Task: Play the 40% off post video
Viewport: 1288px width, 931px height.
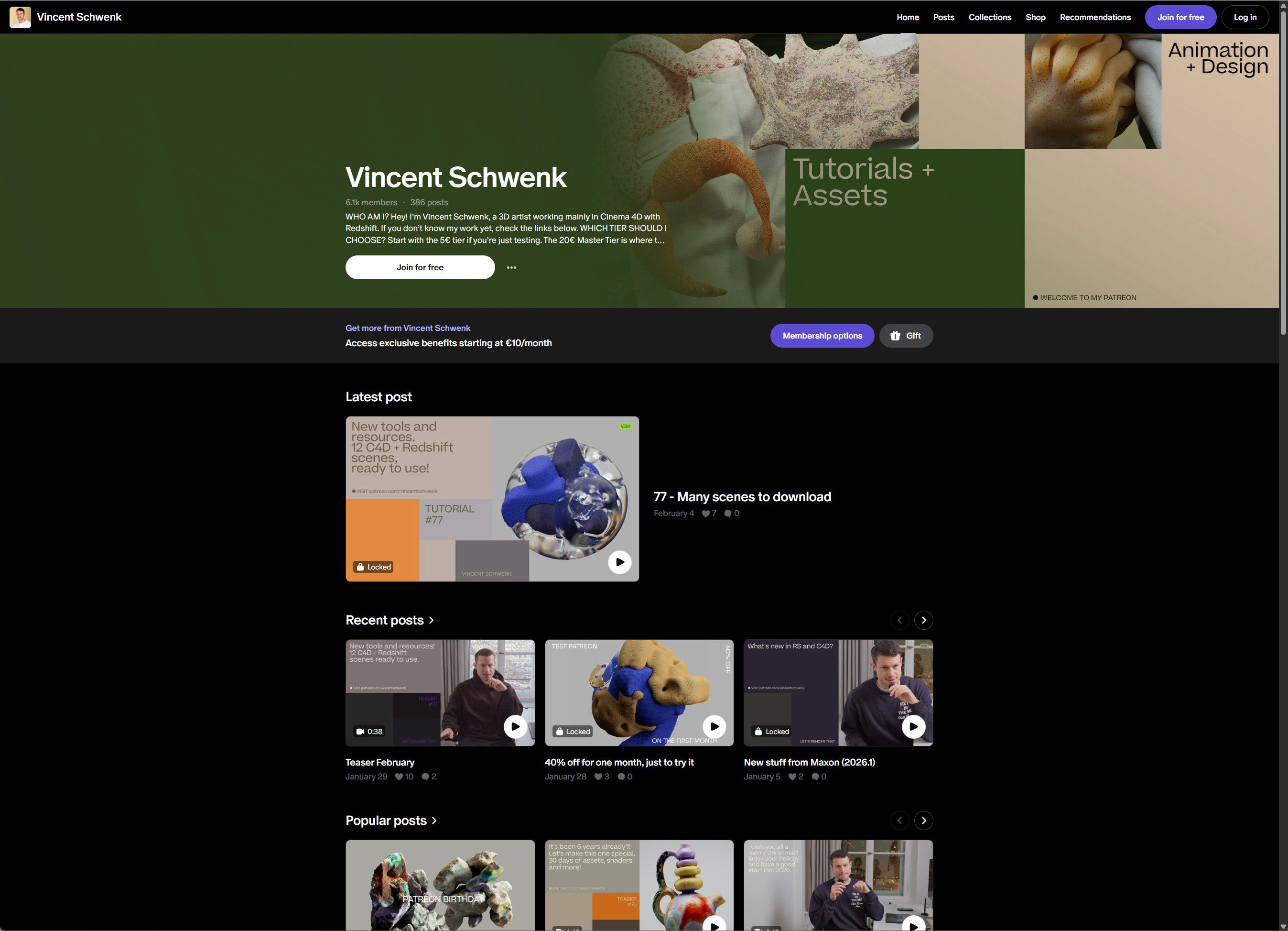Action: [714, 726]
